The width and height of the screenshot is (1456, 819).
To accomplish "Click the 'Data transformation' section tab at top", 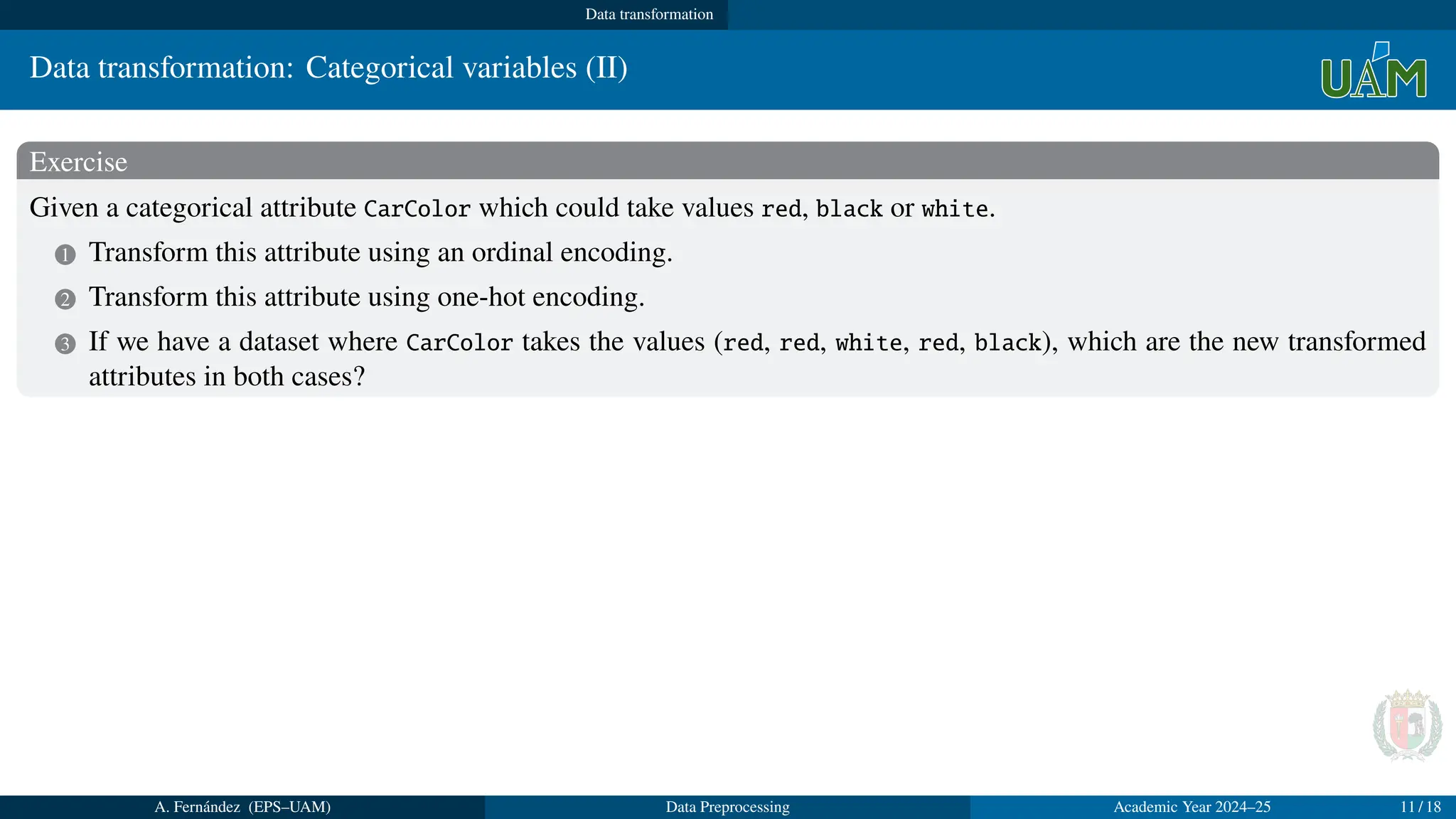I will pyautogui.click(x=648, y=14).
